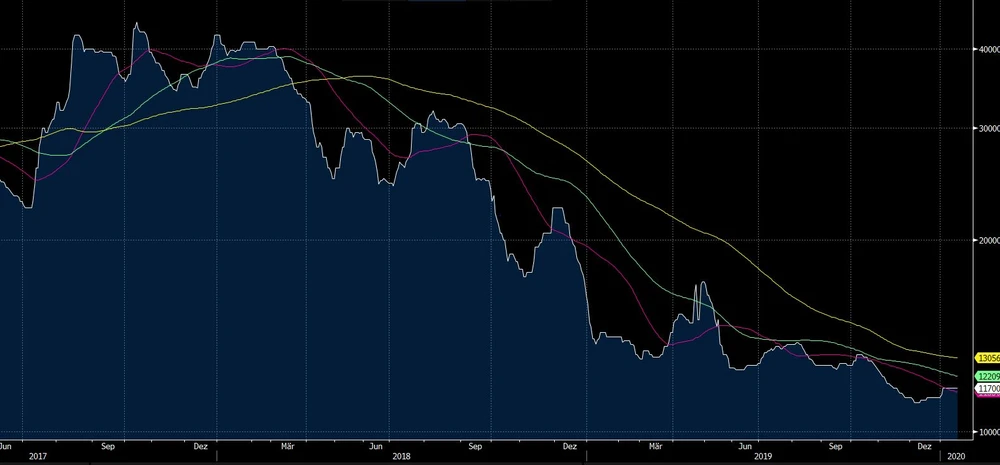1000x465 pixels.
Task: Click the 20000 y-axis label
Action: pos(987,240)
